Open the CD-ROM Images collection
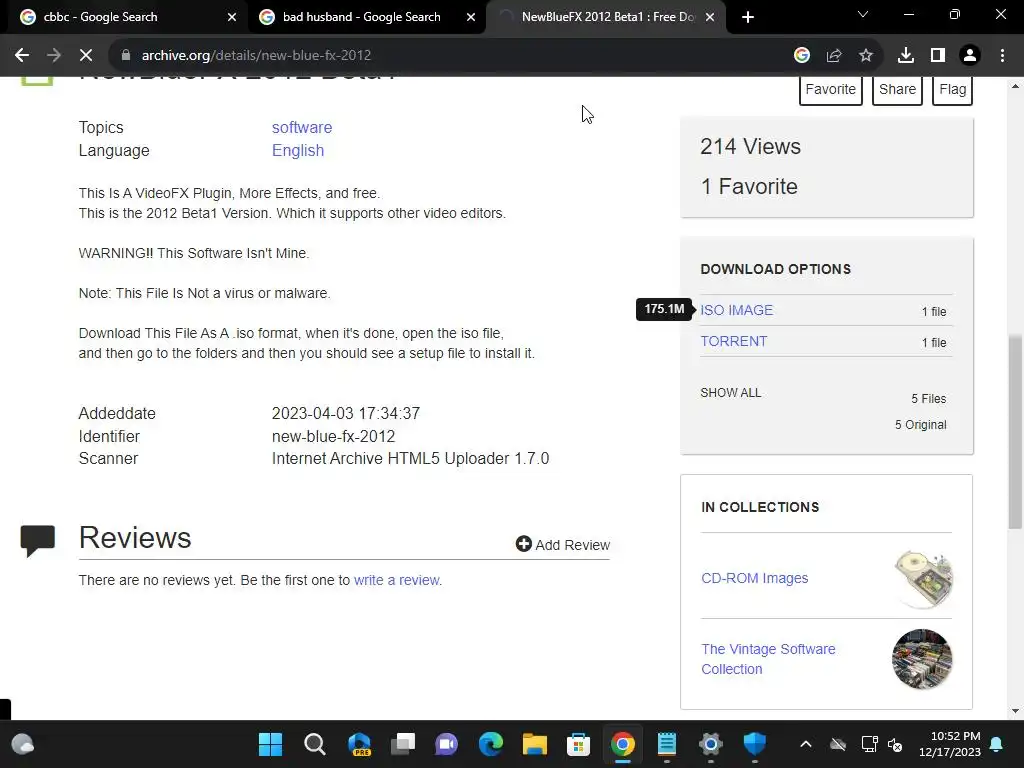This screenshot has height=768, width=1024. click(x=754, y=578)
